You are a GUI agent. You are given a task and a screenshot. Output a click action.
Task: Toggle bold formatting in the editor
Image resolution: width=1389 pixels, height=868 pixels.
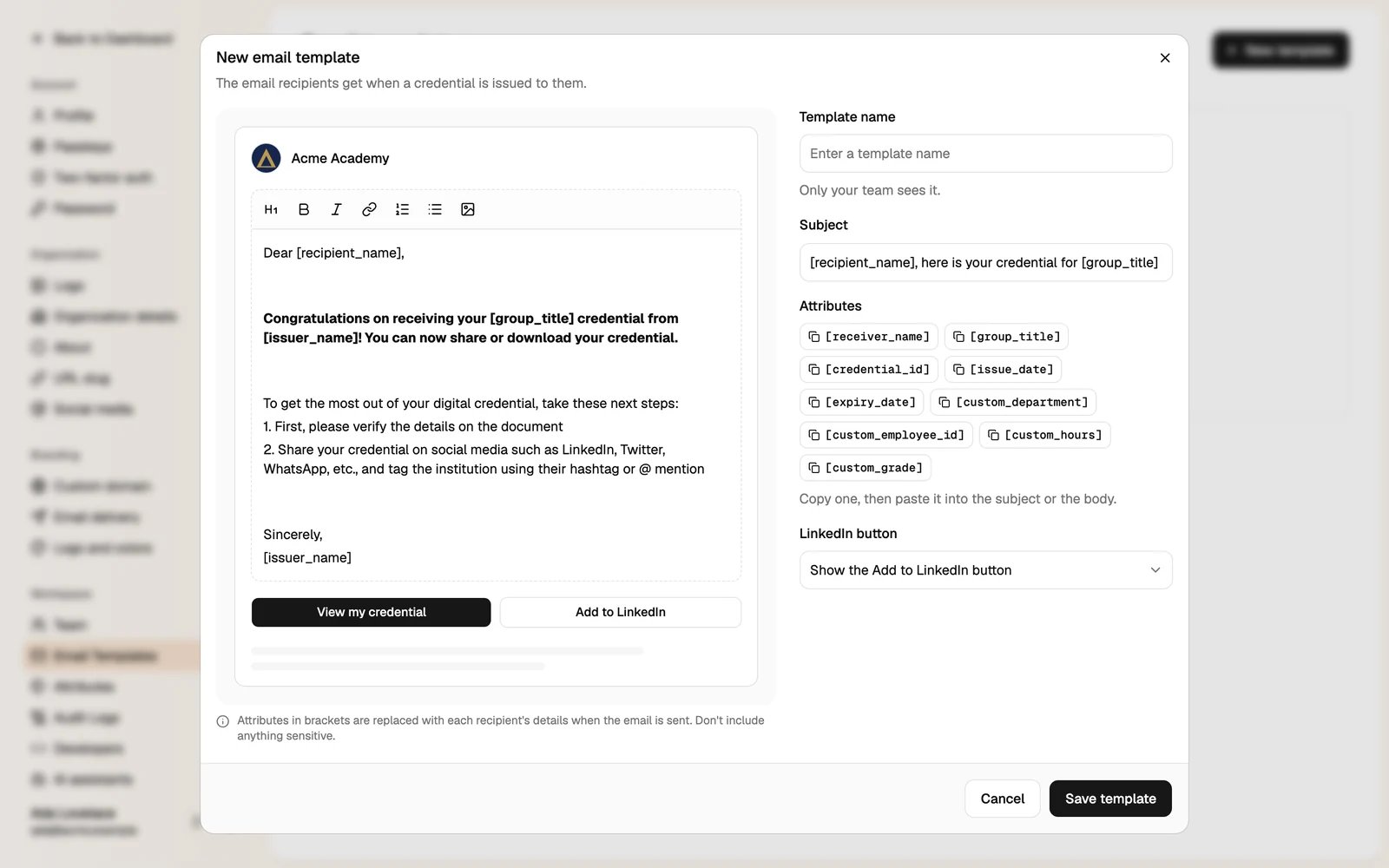pyautogui.click(x=304, y=209)
